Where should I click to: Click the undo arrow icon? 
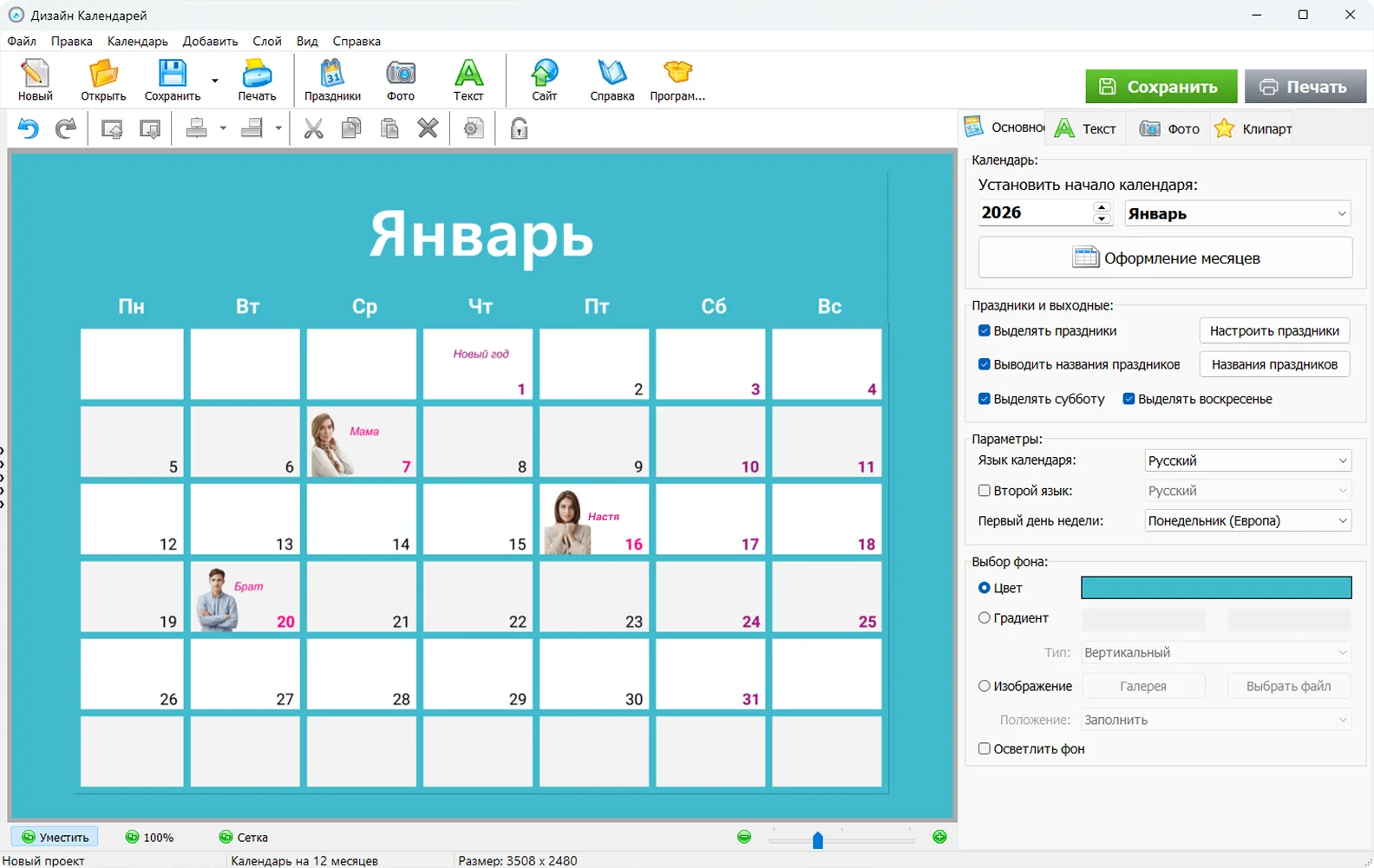point(29,129)
